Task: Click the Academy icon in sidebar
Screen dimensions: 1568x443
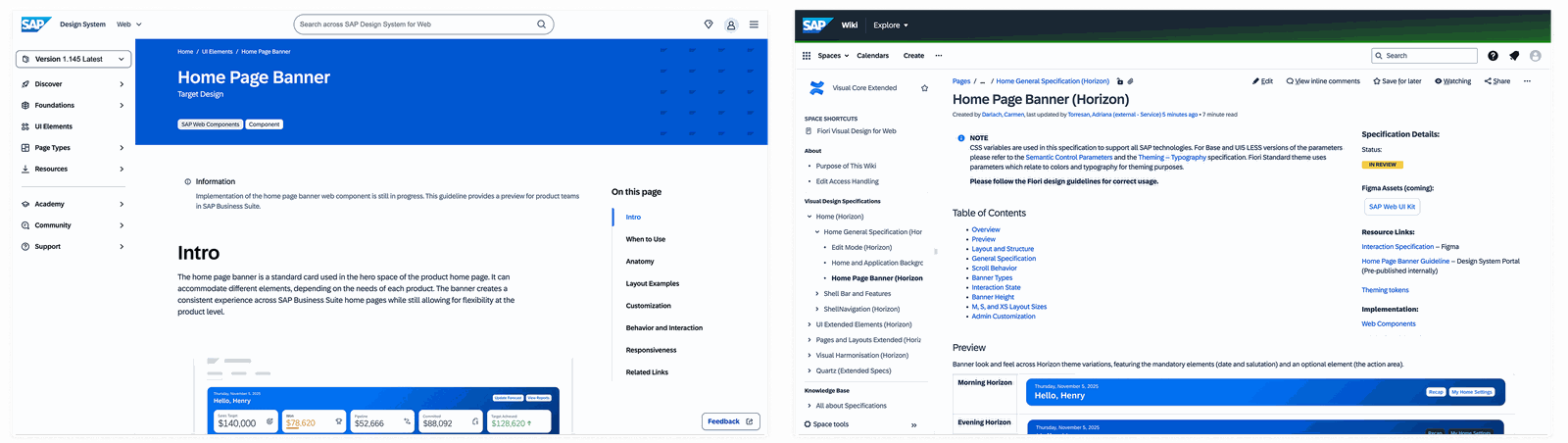Action: pos(25,204)
